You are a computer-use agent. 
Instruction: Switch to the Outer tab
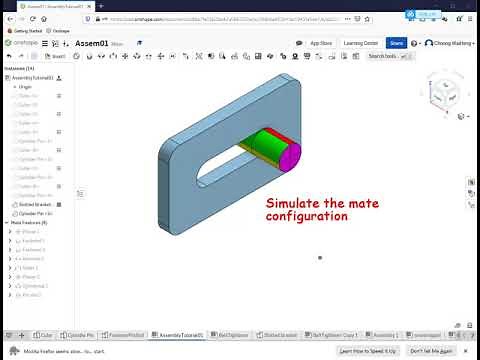43,335
